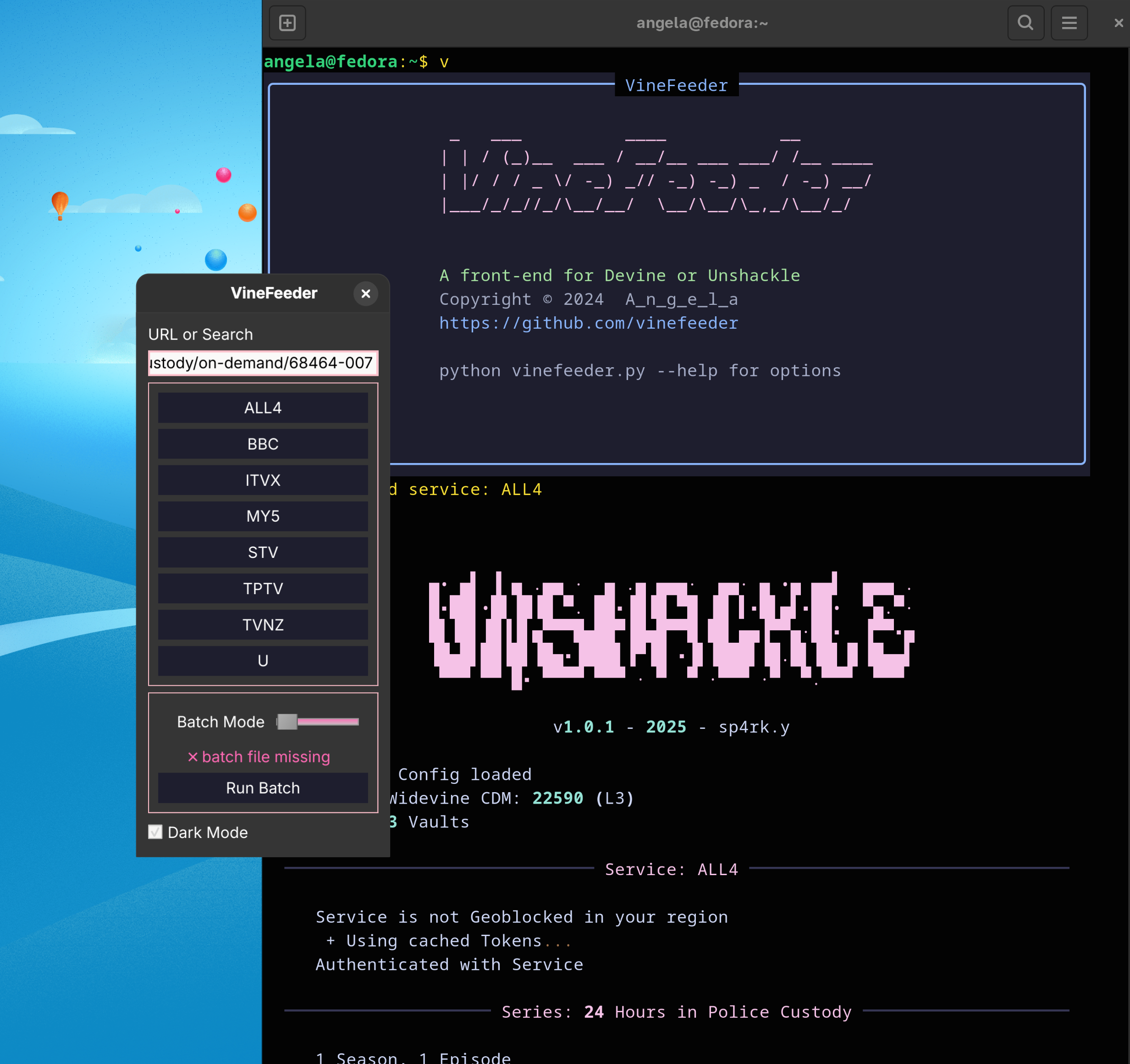Click the terminal search icon
This screenshot has width=1130, height=1064.
pos(1025,23)
